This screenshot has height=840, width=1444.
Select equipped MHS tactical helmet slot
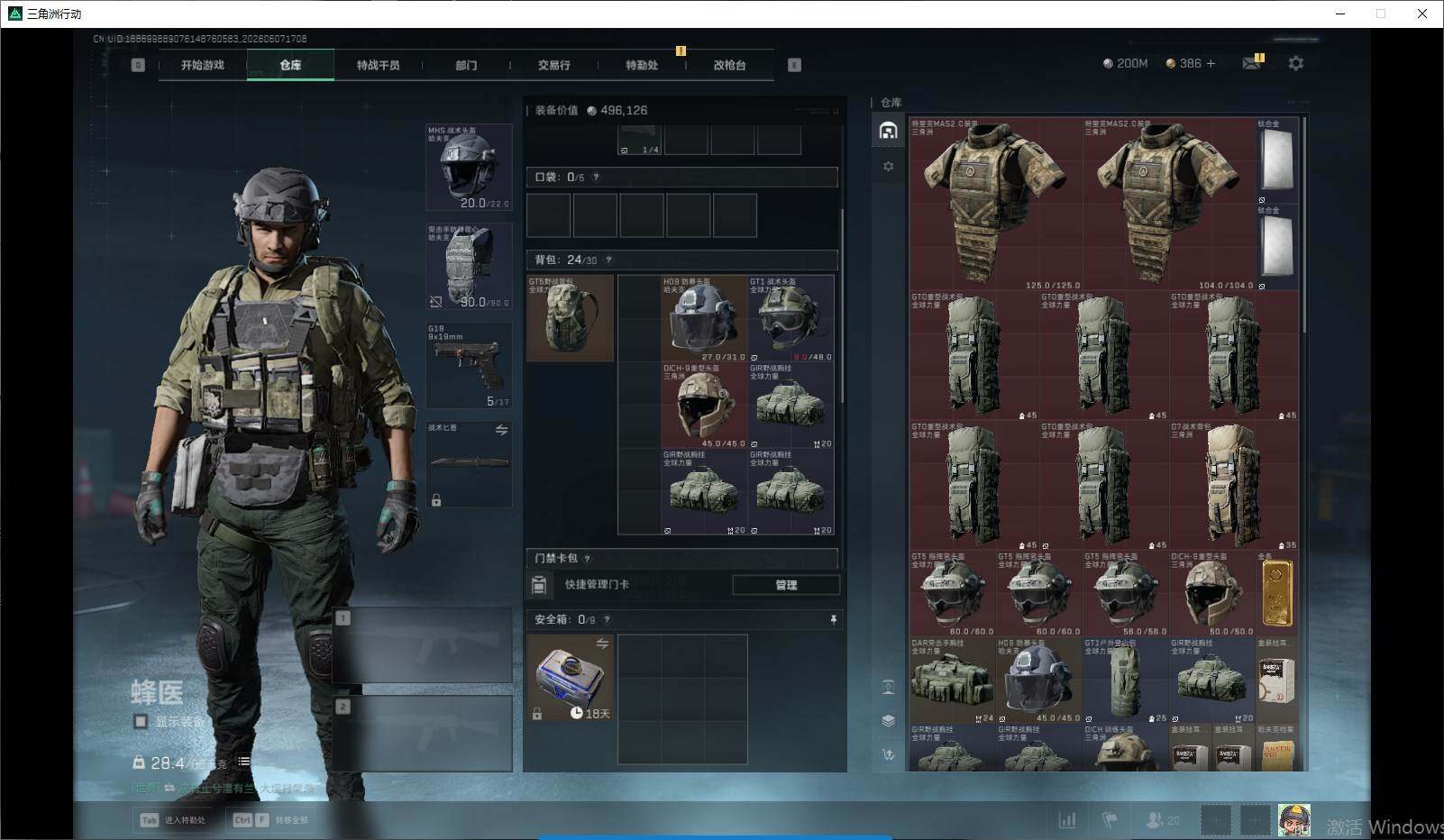[469, 168]
